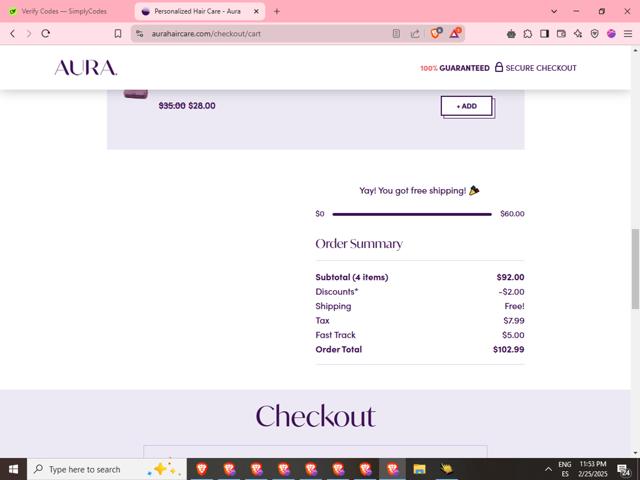The image size is (640, 480).
Task: Click the AURA logo
Action: pyautogui.click(x=86, y=68)
